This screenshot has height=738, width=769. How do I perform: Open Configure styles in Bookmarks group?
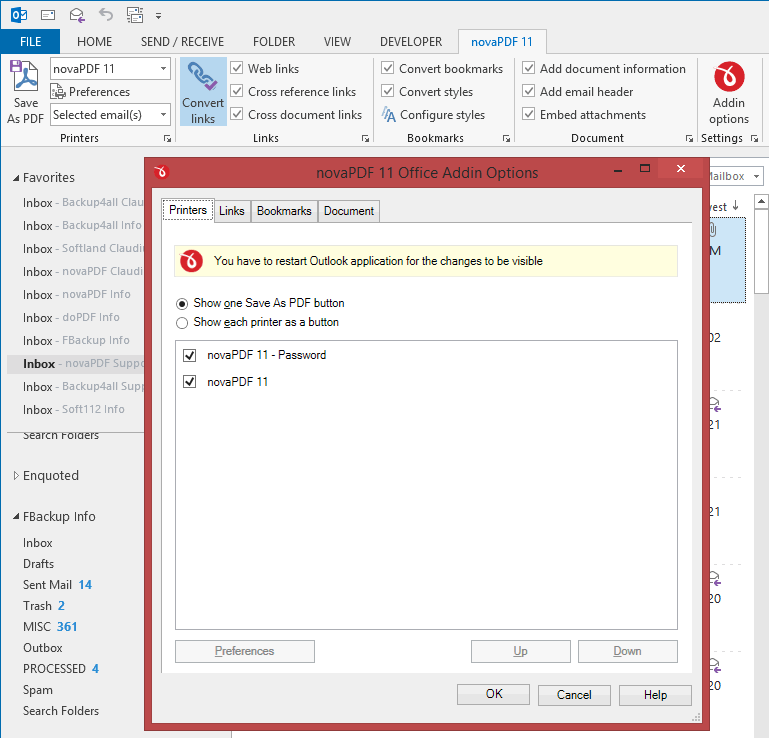coord(434,115)
